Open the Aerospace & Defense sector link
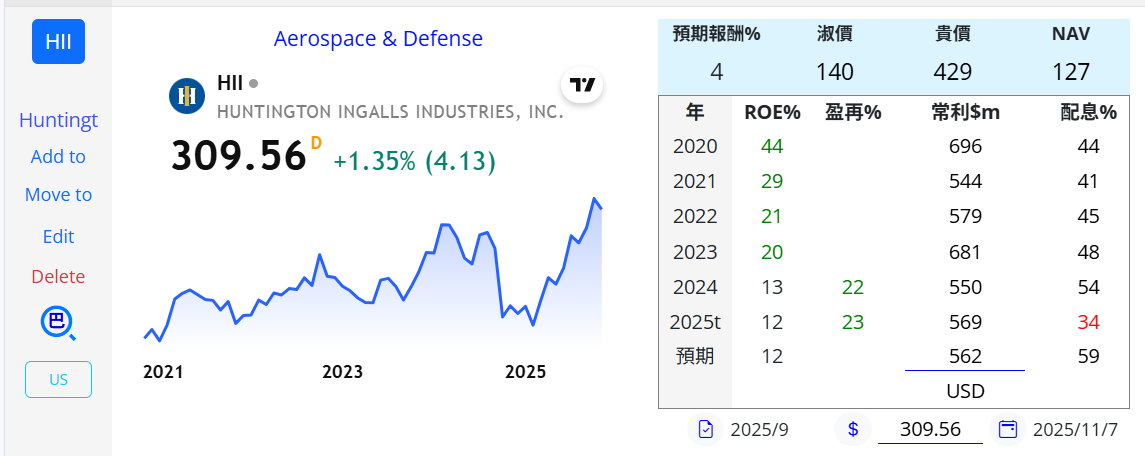1145x456 pixels. (378, 39)
